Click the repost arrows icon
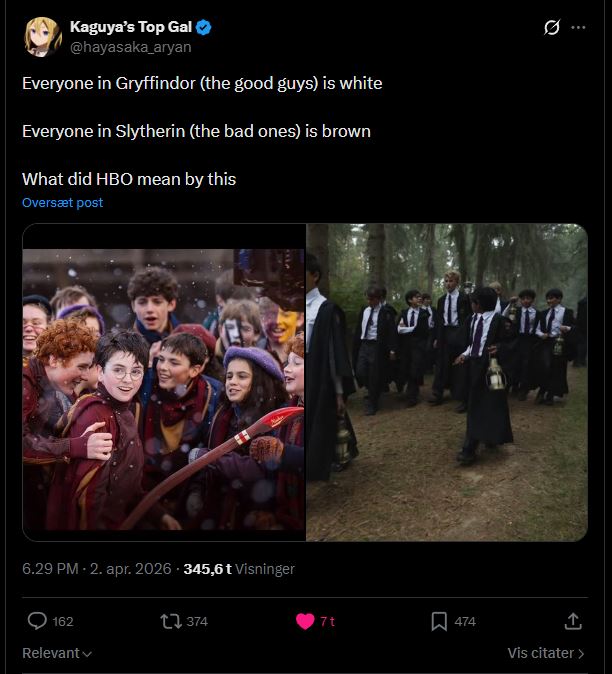Image resolution: width=612 pixels, height=674 pixels. (x=171, y=622)
